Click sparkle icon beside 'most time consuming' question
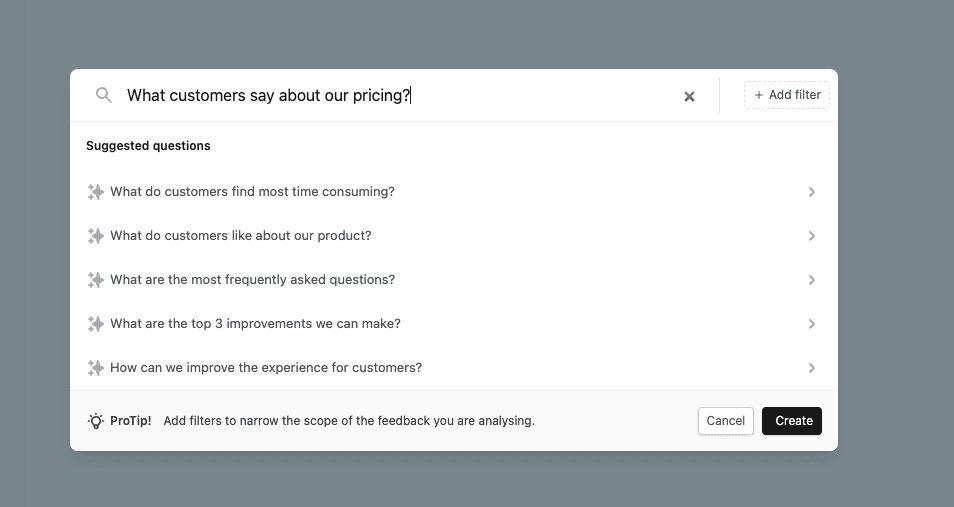The image size is (954, 507). [96, 192]
